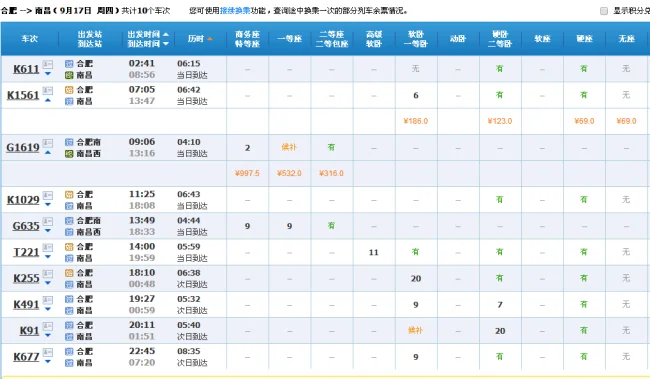Expand price details for train K491

[48, 309]
